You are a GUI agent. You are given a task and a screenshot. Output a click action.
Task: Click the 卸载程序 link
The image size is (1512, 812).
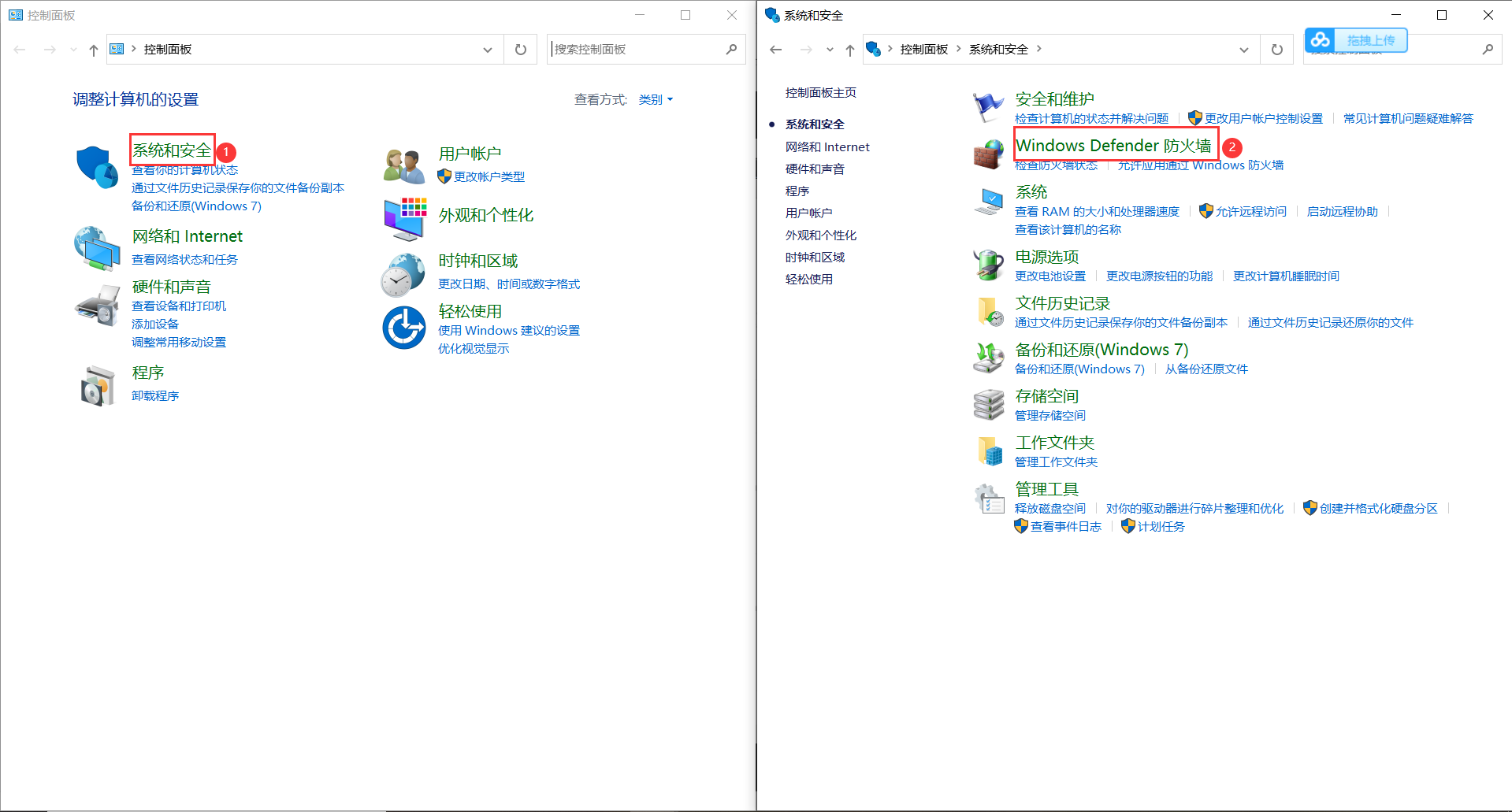(155, 396)
